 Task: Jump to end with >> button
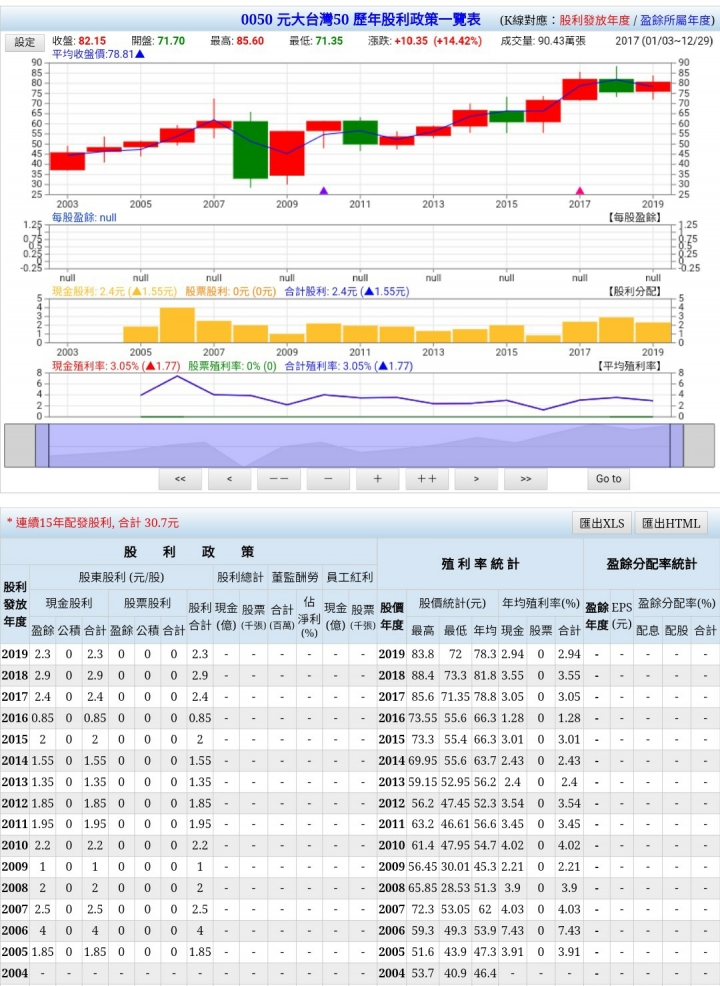point(525,479)
